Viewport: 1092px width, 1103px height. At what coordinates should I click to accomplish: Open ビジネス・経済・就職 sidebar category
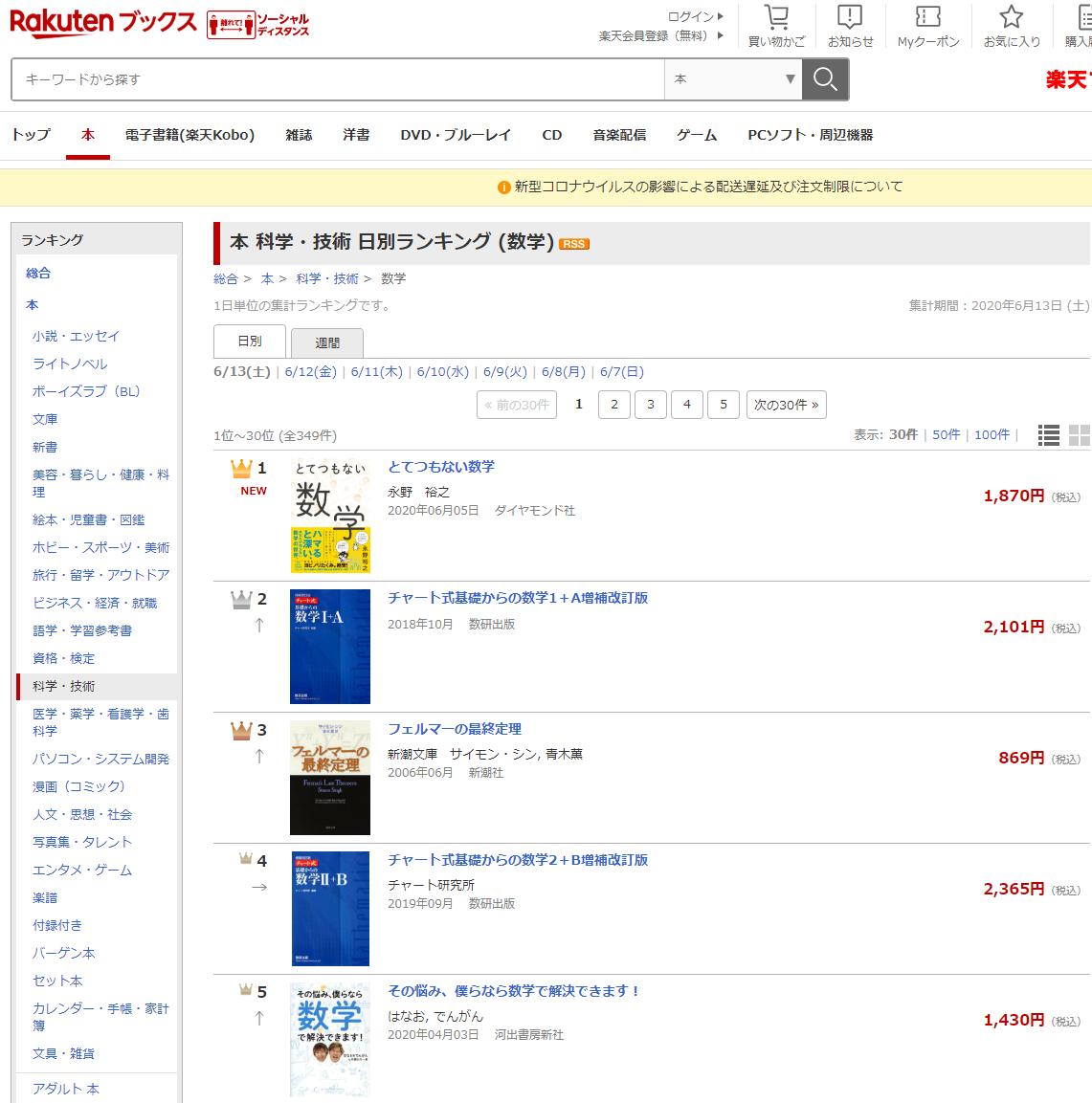[95, 603]
